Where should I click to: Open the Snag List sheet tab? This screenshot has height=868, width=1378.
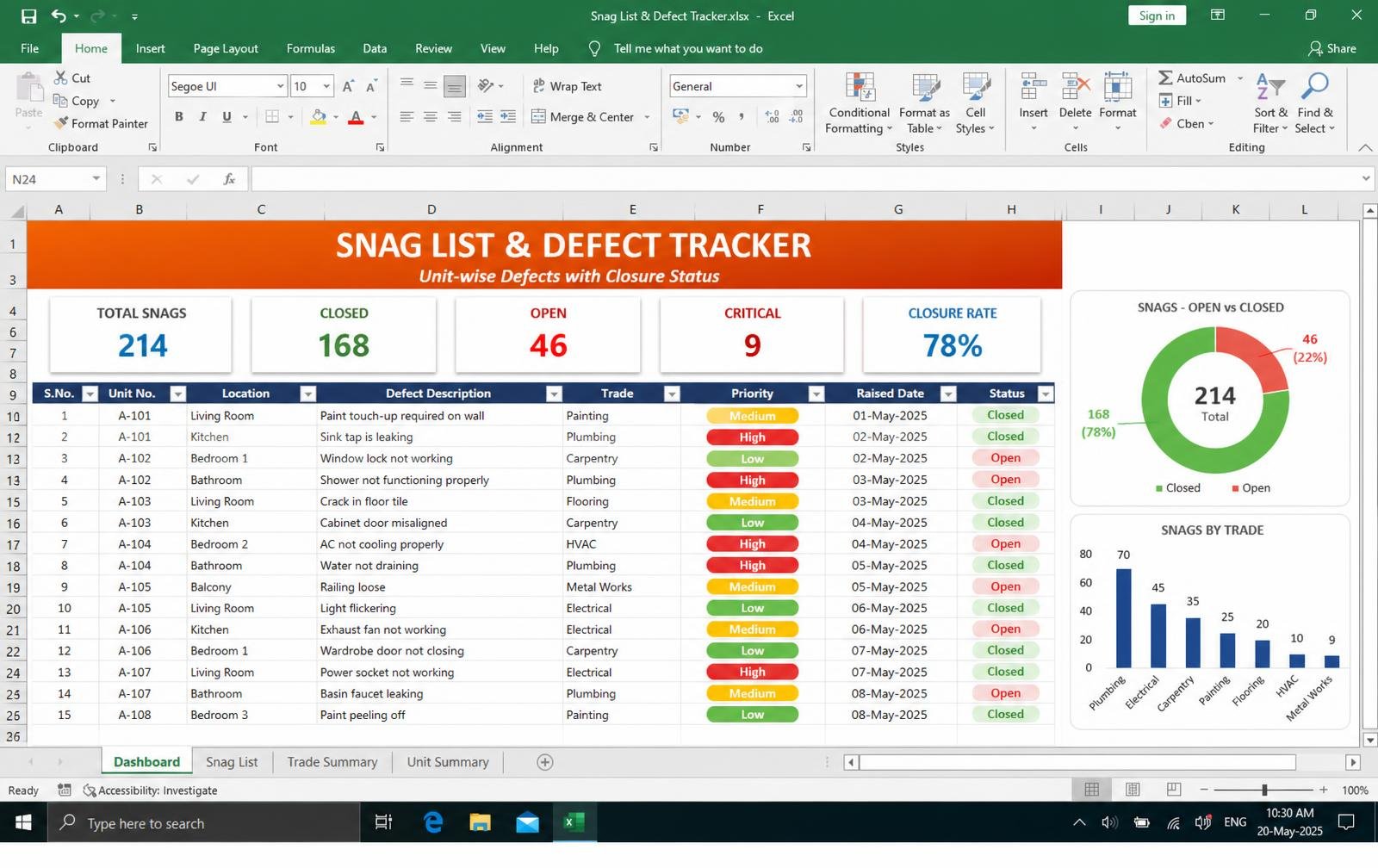point(232,762)
